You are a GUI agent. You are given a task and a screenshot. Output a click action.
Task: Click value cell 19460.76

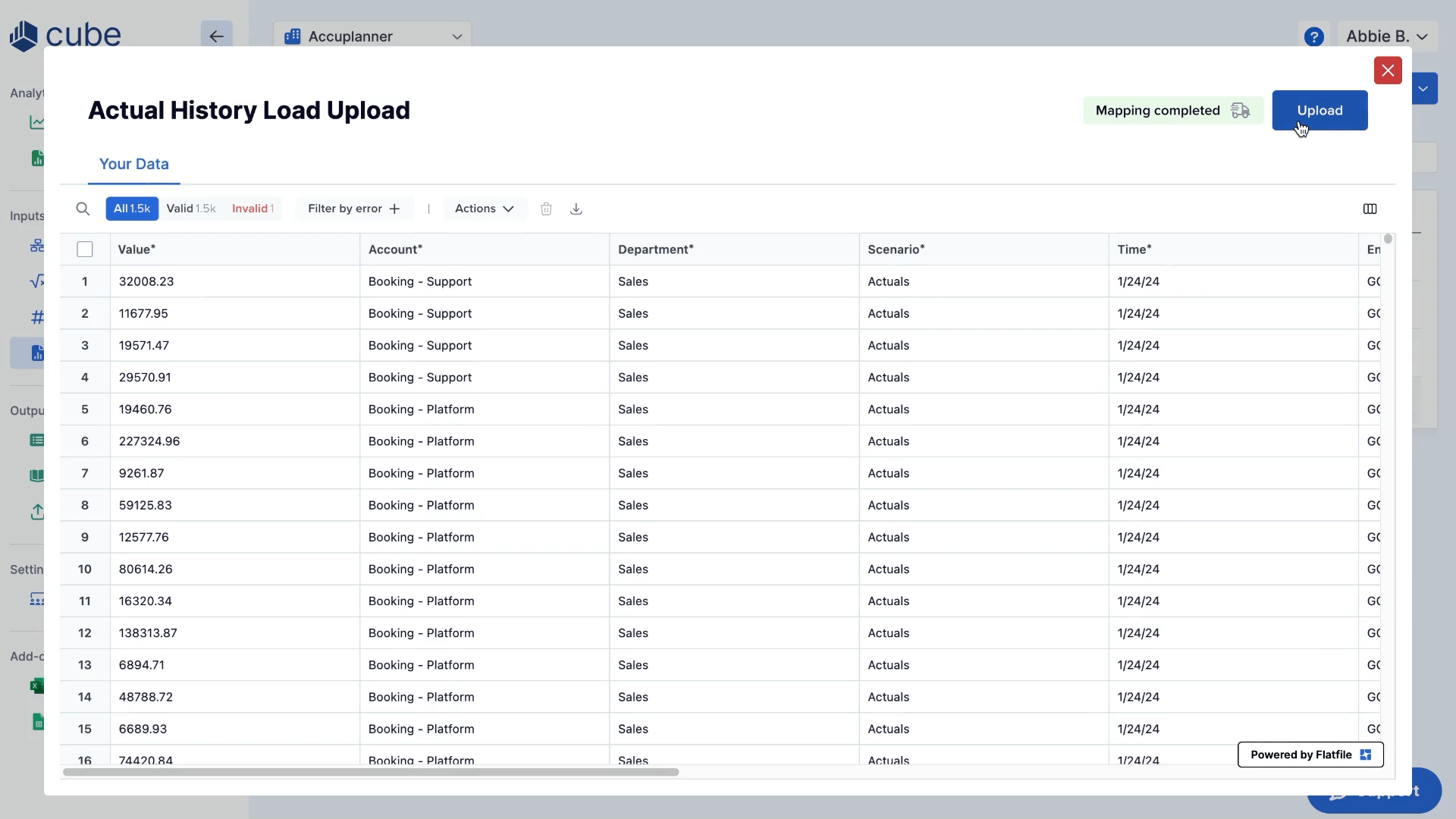click(x=235, y=409)
